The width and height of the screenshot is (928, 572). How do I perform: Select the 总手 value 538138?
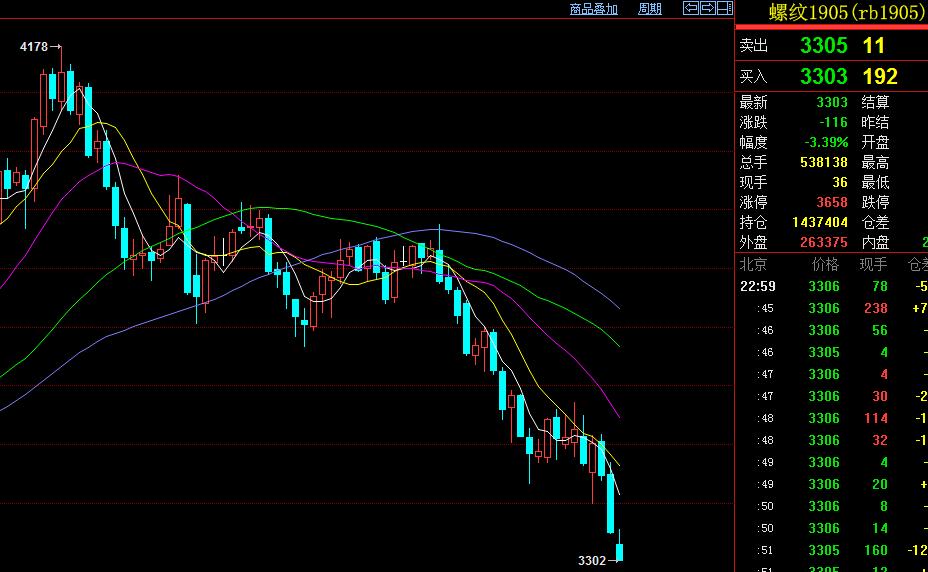click(824, 162)
